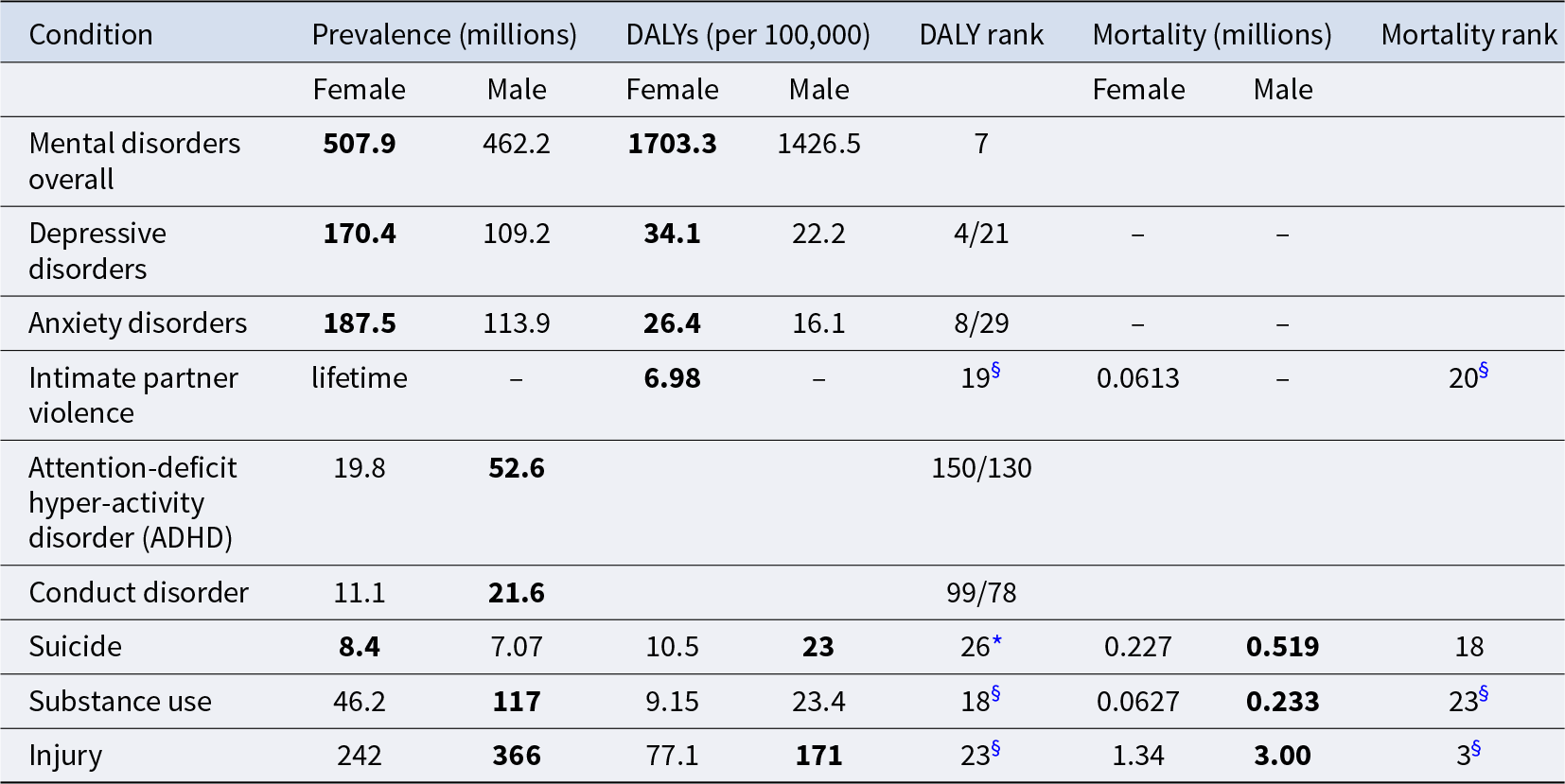Screen dimensions: 1565x784
Task: Select the Mortality rank column header
Action: coord(1468,35)
